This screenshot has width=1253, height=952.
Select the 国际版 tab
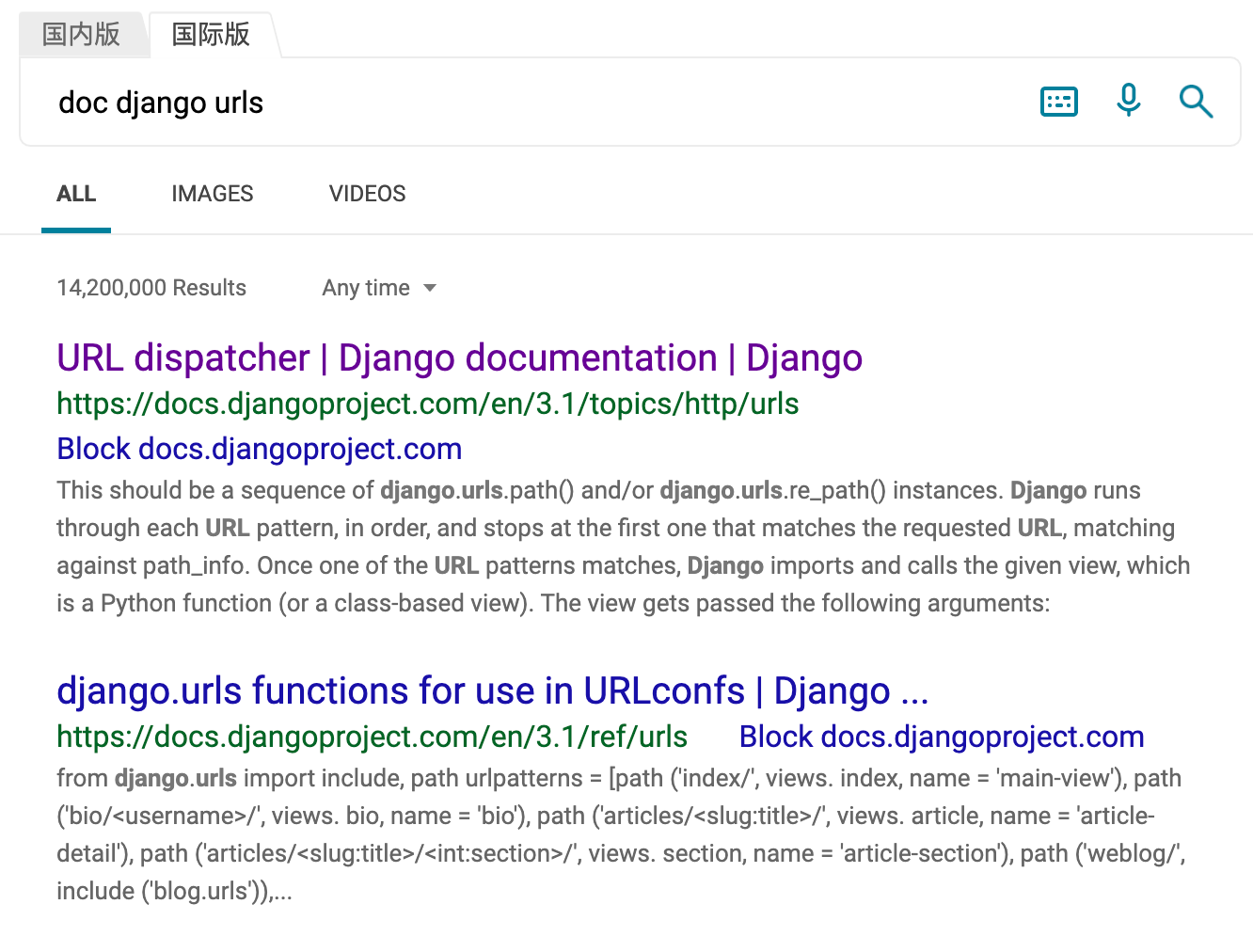(211, 35)
